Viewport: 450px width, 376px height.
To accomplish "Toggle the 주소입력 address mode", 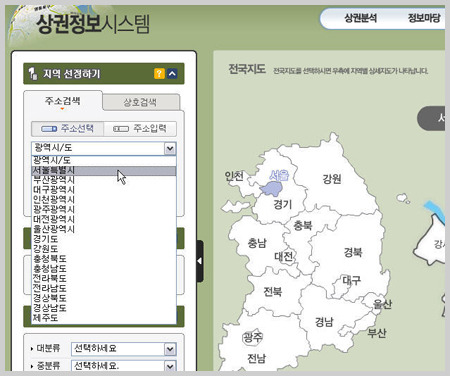I will tap(140, 128).
